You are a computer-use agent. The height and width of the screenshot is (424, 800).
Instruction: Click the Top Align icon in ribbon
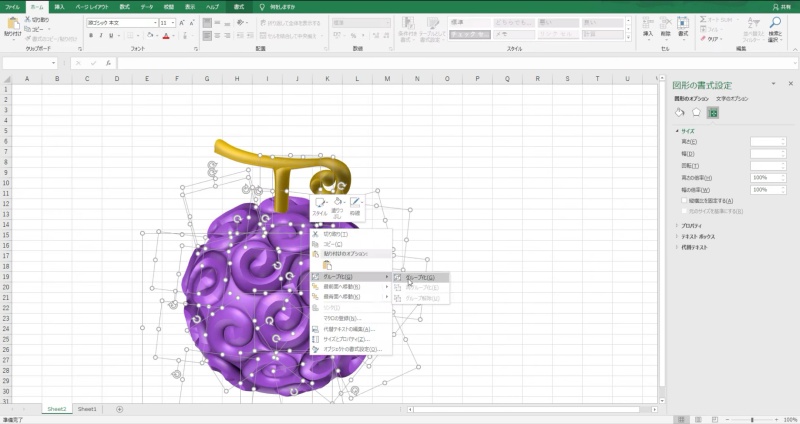(x=207, y=23)
